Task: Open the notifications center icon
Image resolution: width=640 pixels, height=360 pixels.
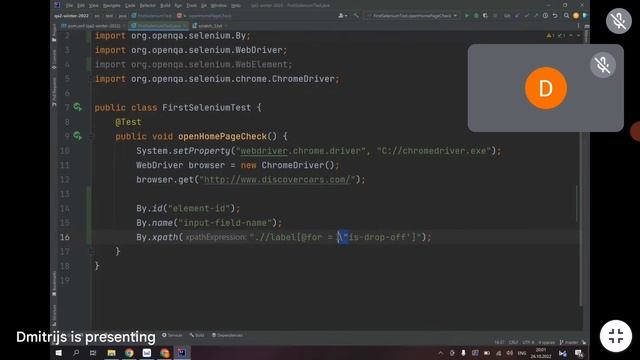Action: coord(579,353)
